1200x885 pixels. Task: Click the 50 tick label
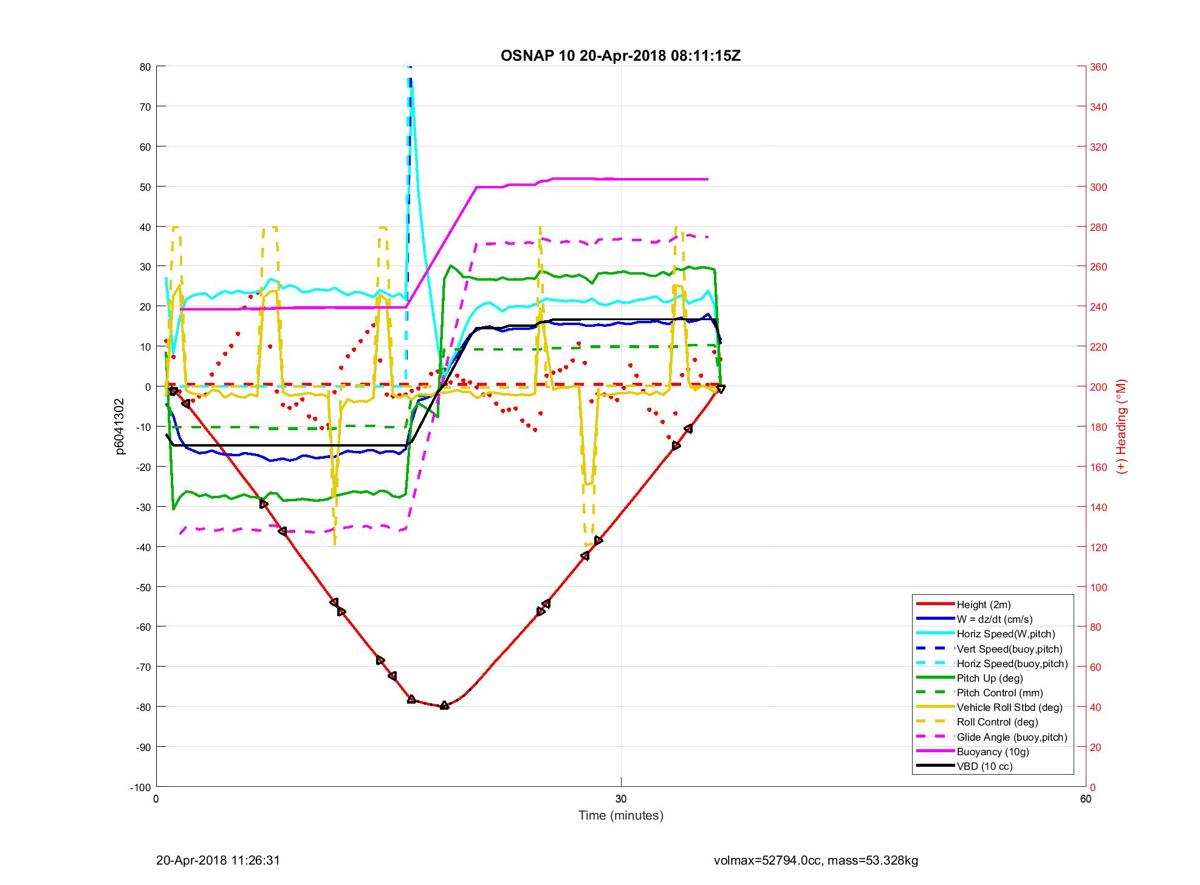coord(144,187)
